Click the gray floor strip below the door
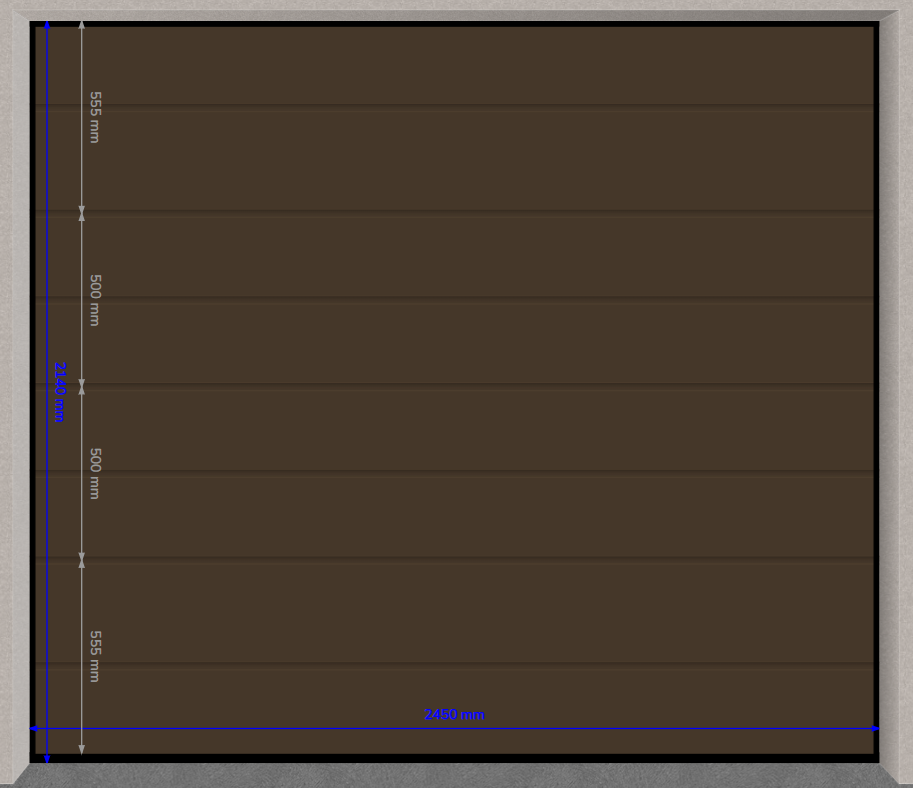 coord(456,776)
